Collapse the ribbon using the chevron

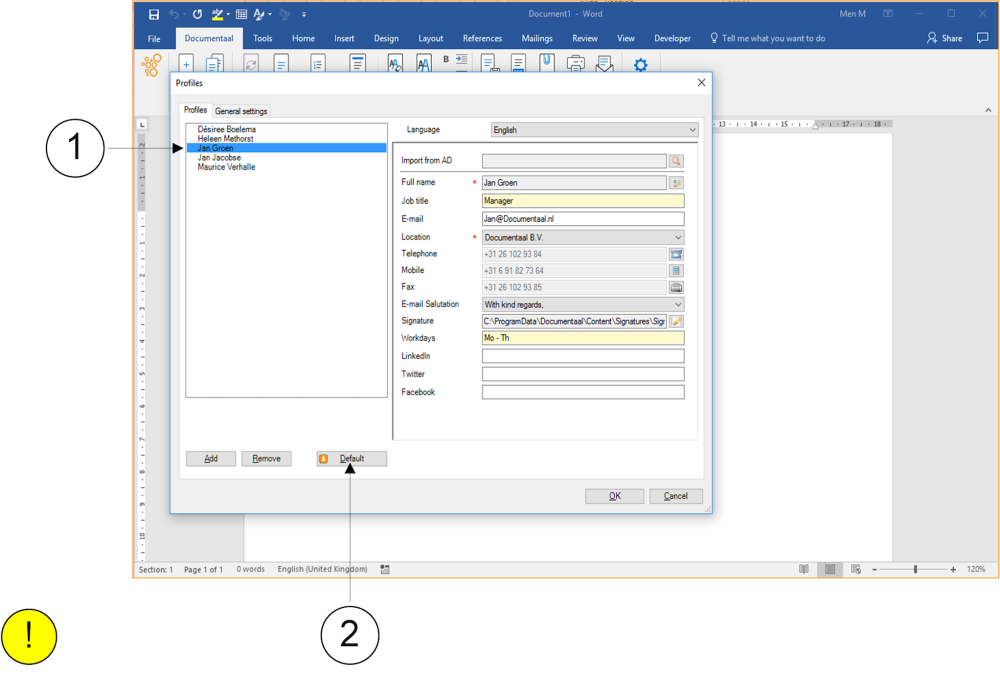click(x=988, y=110)
